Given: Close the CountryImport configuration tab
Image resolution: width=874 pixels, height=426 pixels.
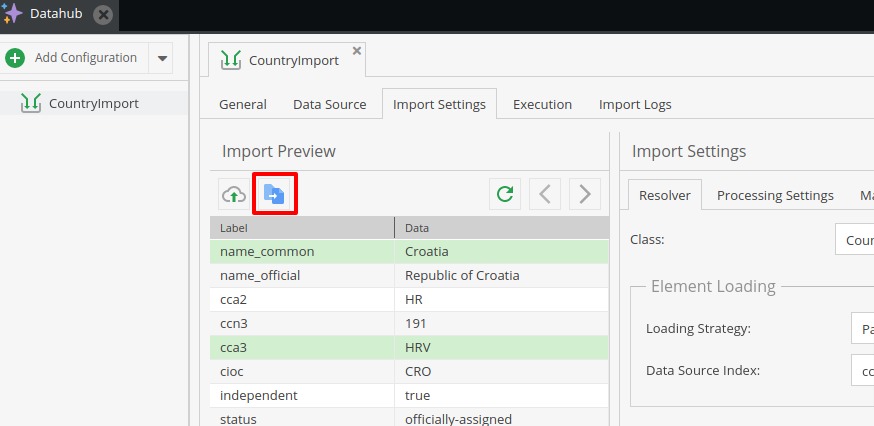Looking at the screenshot, I should click(357, 50).
